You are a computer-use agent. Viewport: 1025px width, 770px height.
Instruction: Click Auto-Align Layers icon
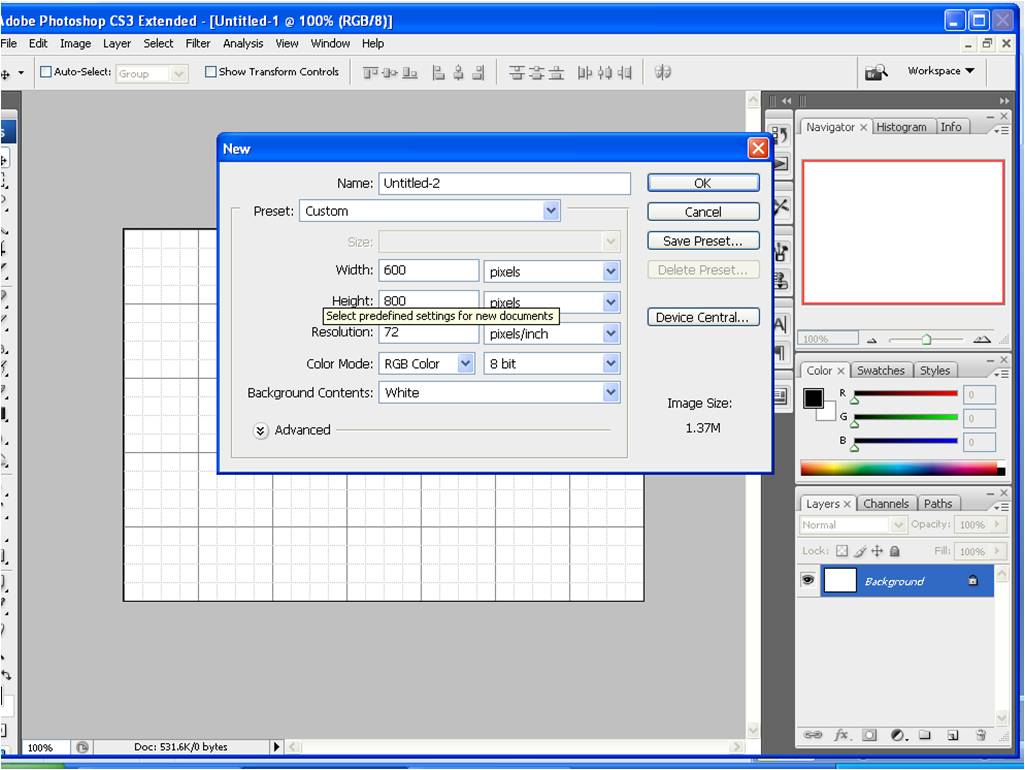(x=663, y=72)
